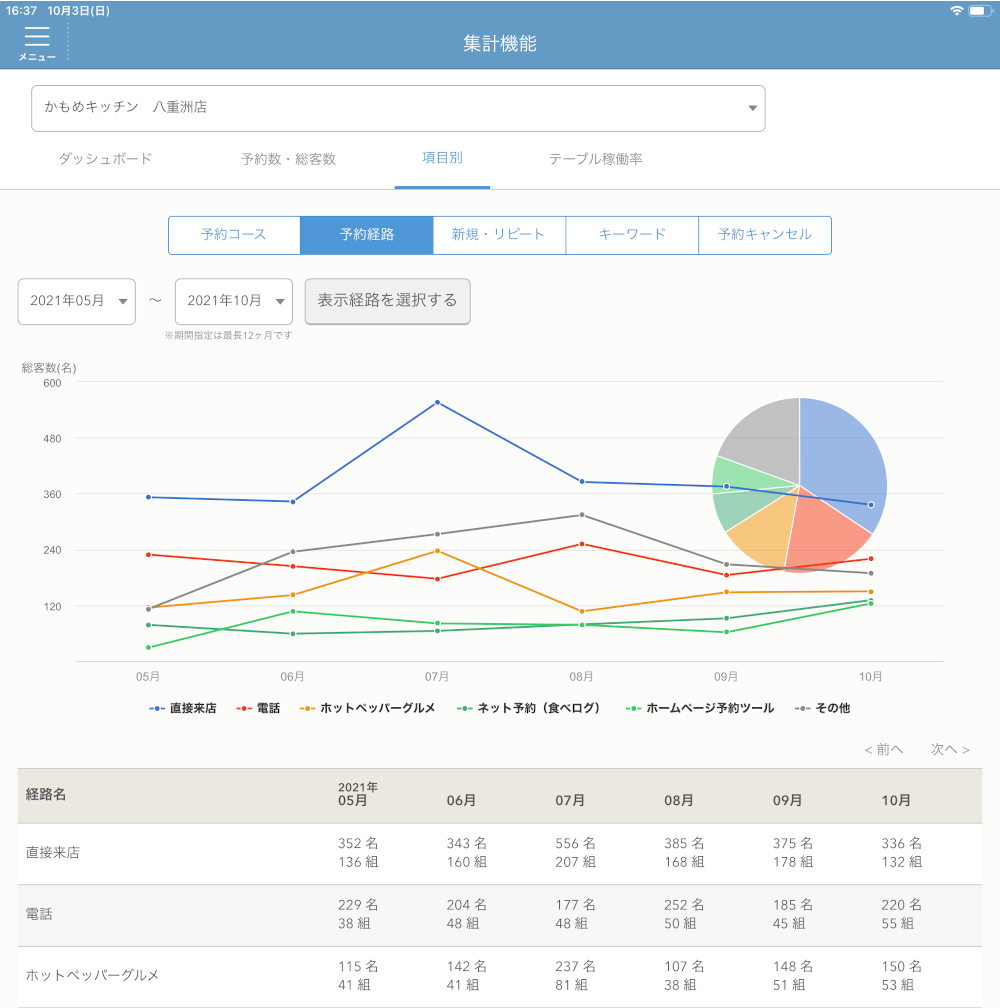Open the かもめキッチン 八重洲店 store dropdown
1000x1008 pixels.
(x=398, y=108)
